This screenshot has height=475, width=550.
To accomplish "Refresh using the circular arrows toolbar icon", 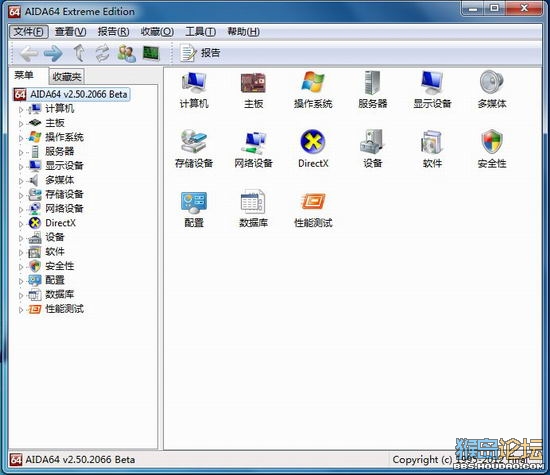I will pos(102,53).
